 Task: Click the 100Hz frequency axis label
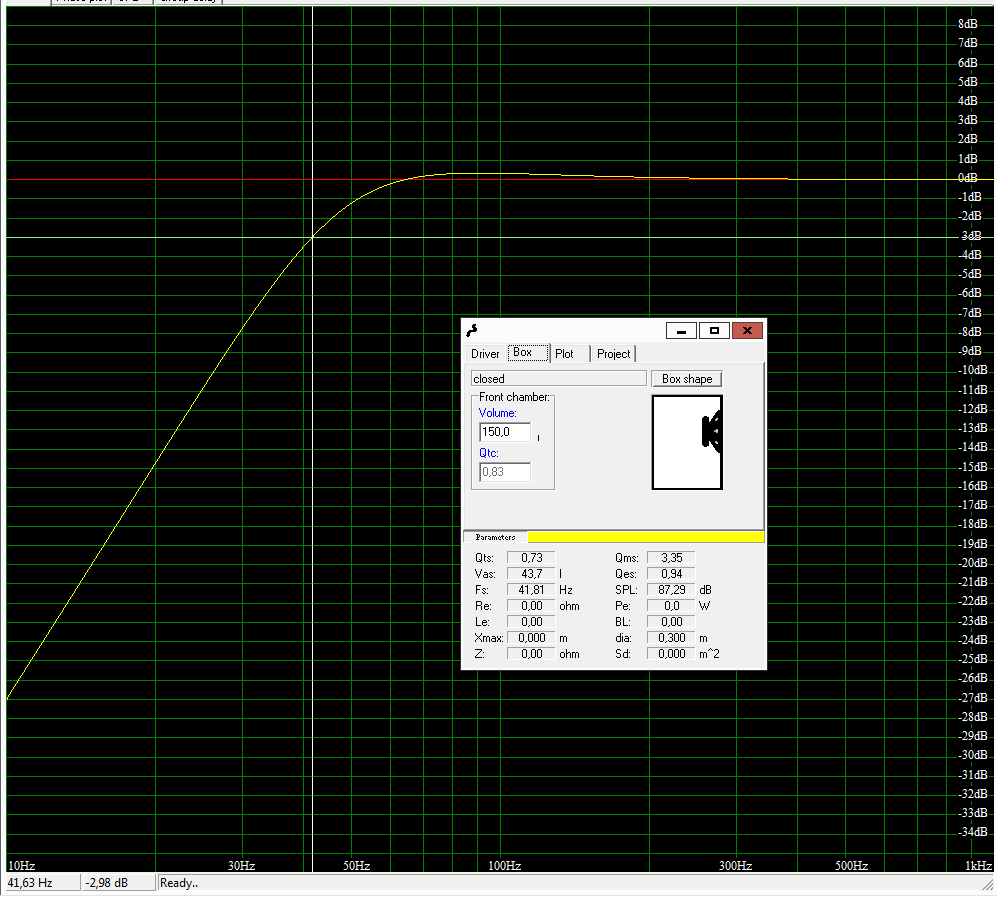504,866
